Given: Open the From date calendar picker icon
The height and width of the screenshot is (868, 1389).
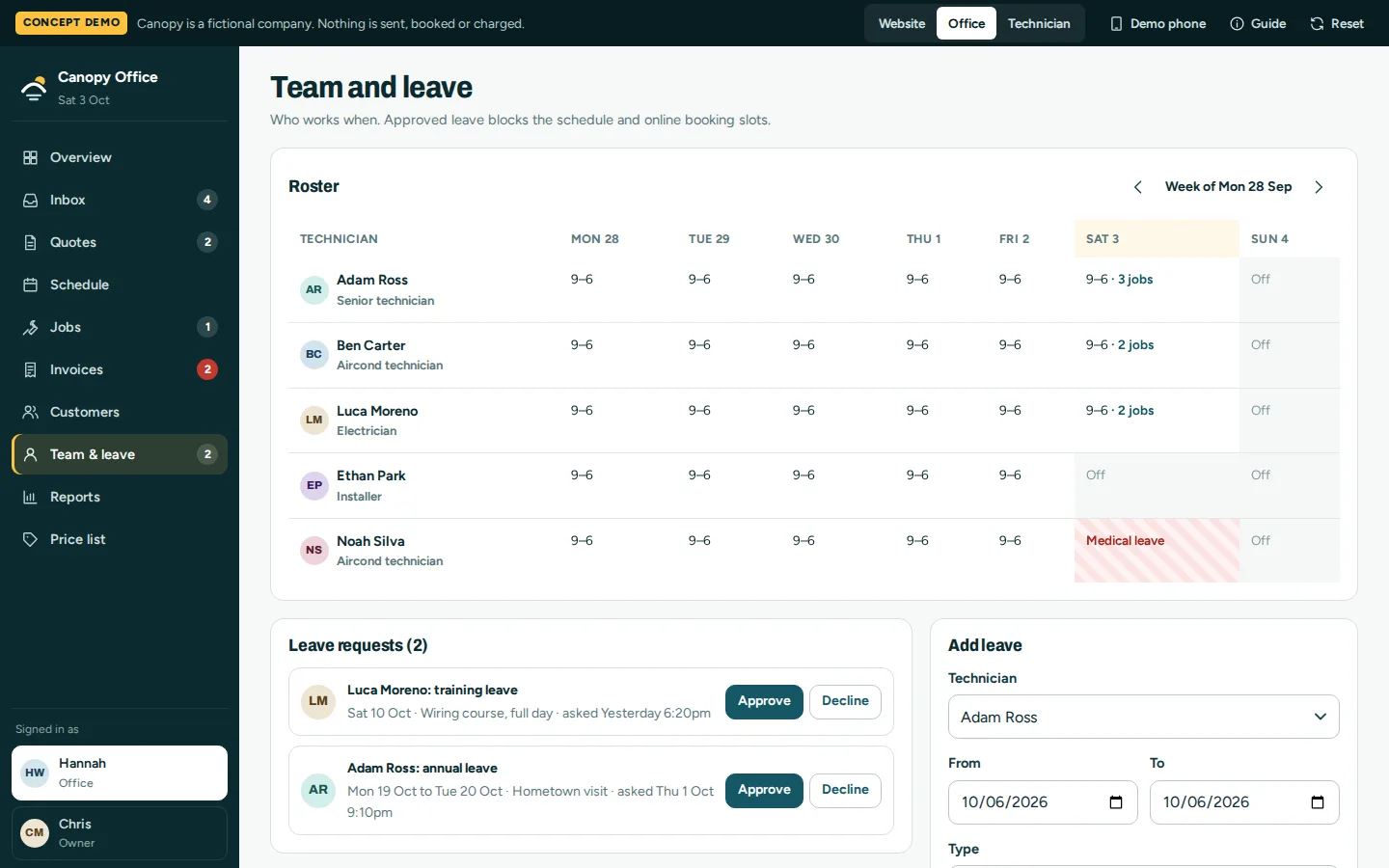Looking at the screenshot, I should pos(1116,802).
